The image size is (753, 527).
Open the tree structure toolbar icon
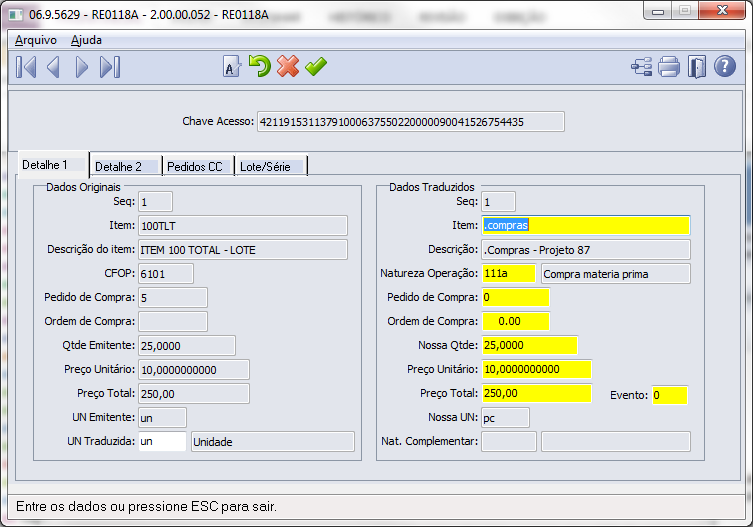(x=642, y=67)
